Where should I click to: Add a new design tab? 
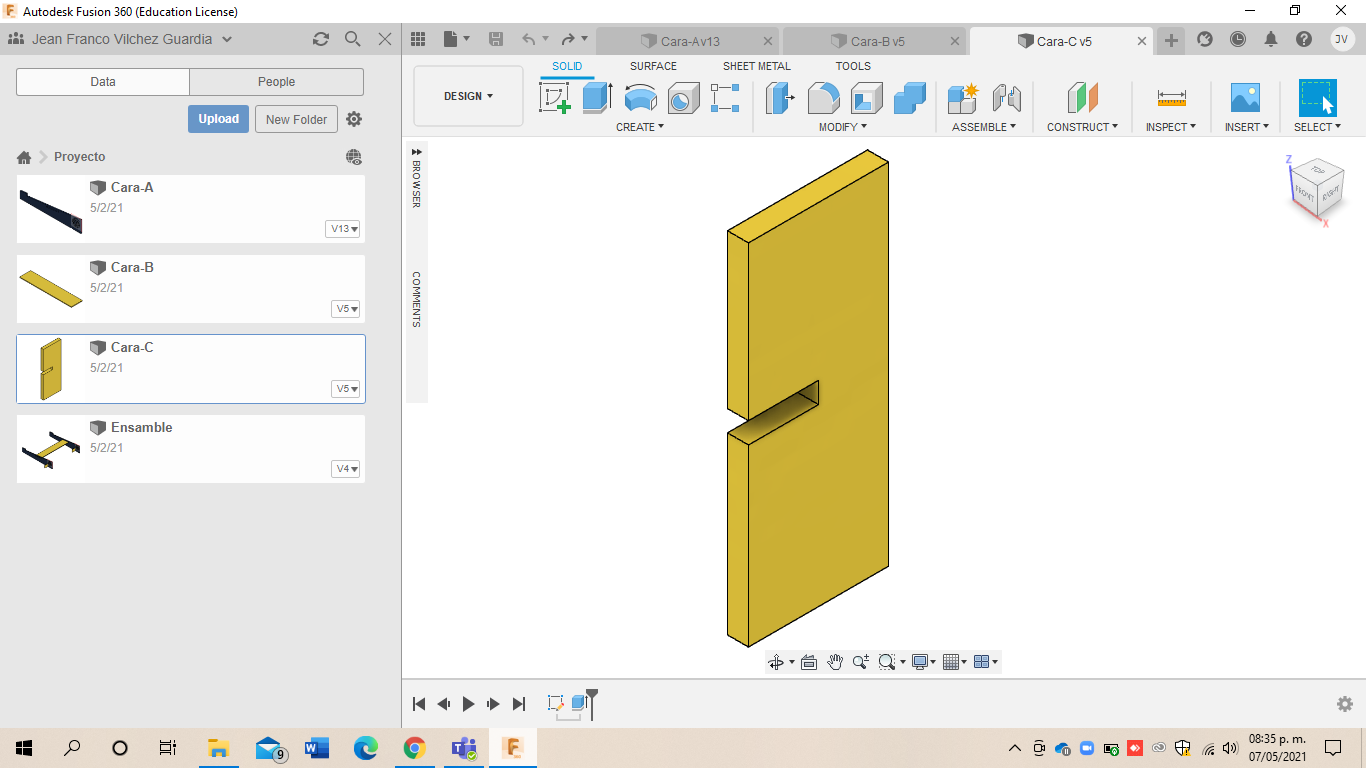tap(1171, 40)
